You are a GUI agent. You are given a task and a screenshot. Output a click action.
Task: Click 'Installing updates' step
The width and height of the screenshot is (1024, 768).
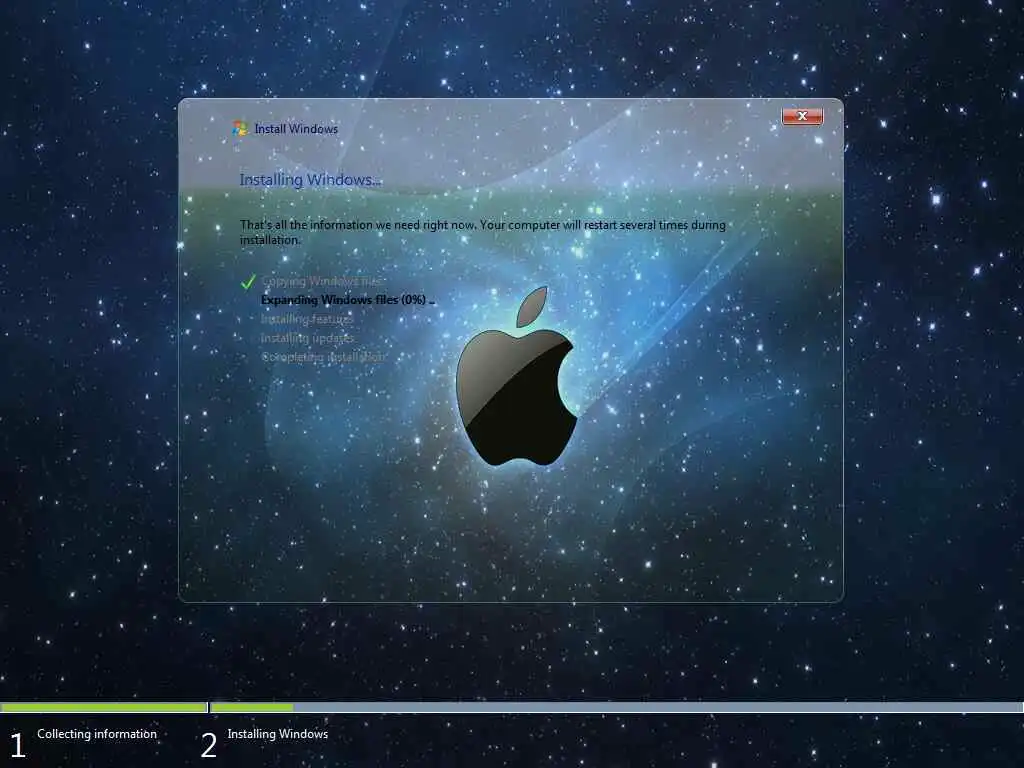308,338
